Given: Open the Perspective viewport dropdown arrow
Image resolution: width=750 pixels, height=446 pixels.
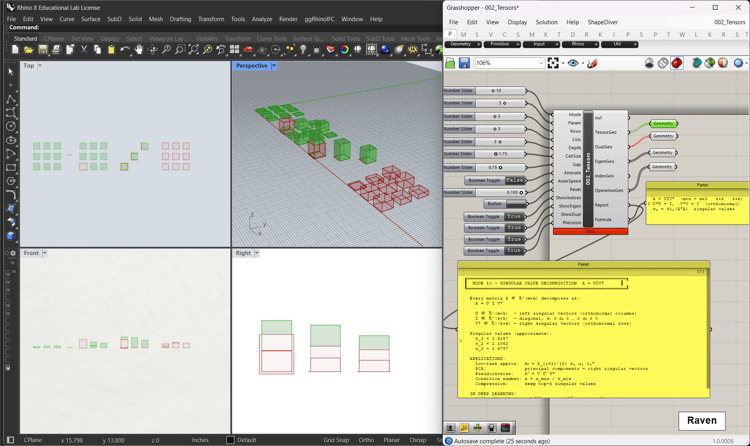Looking at the screenshot, I should click(274, 66).
